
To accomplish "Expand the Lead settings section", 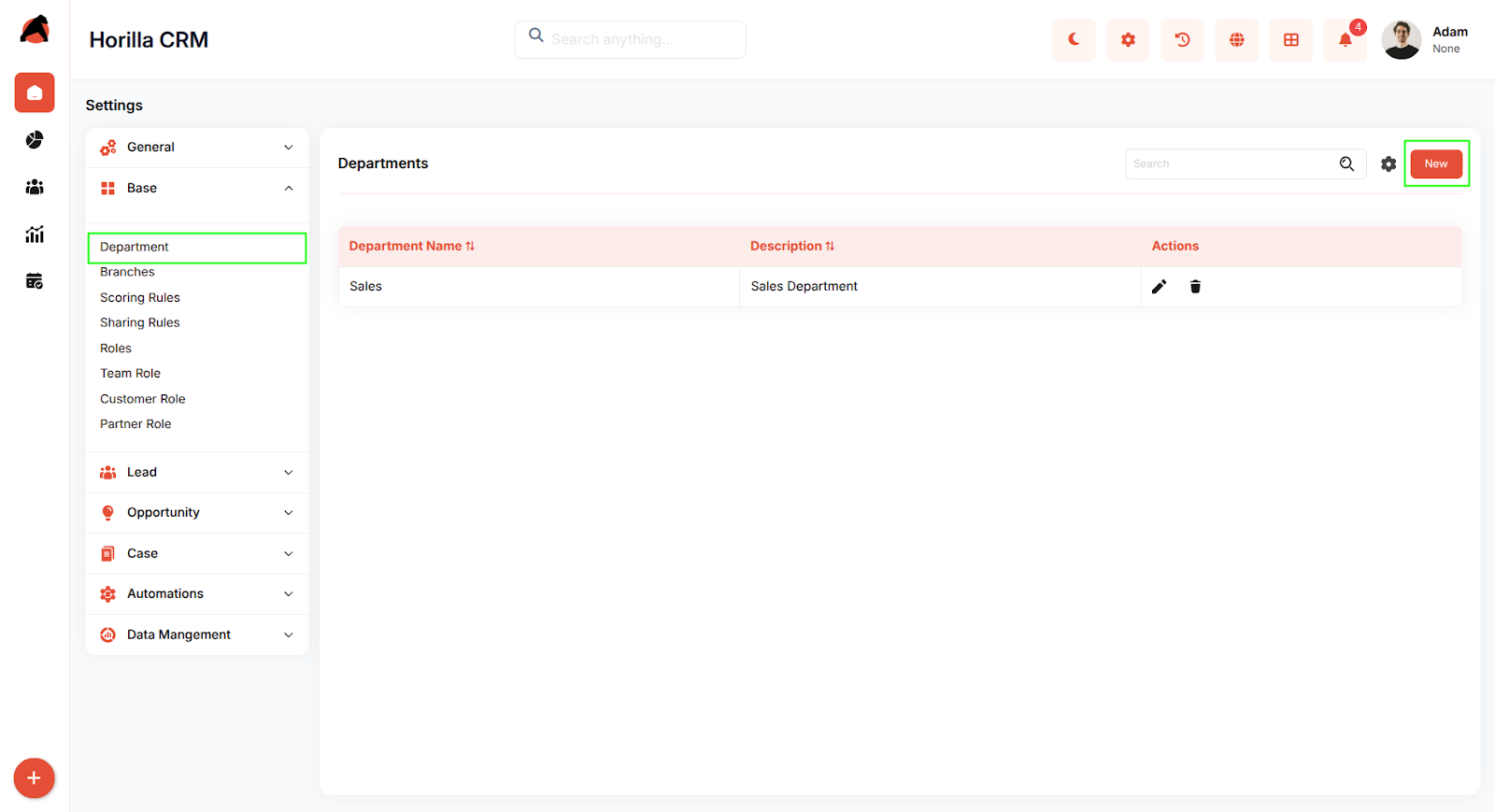I will point(197,473).
